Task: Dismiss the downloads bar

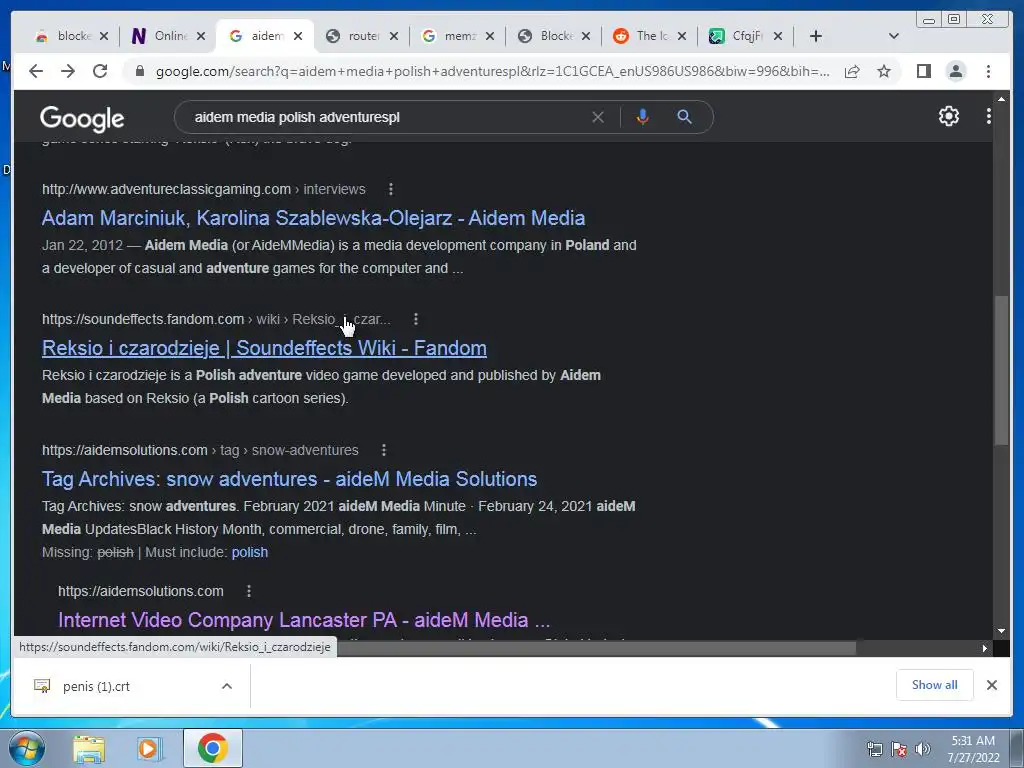Action: coord(991,685)
